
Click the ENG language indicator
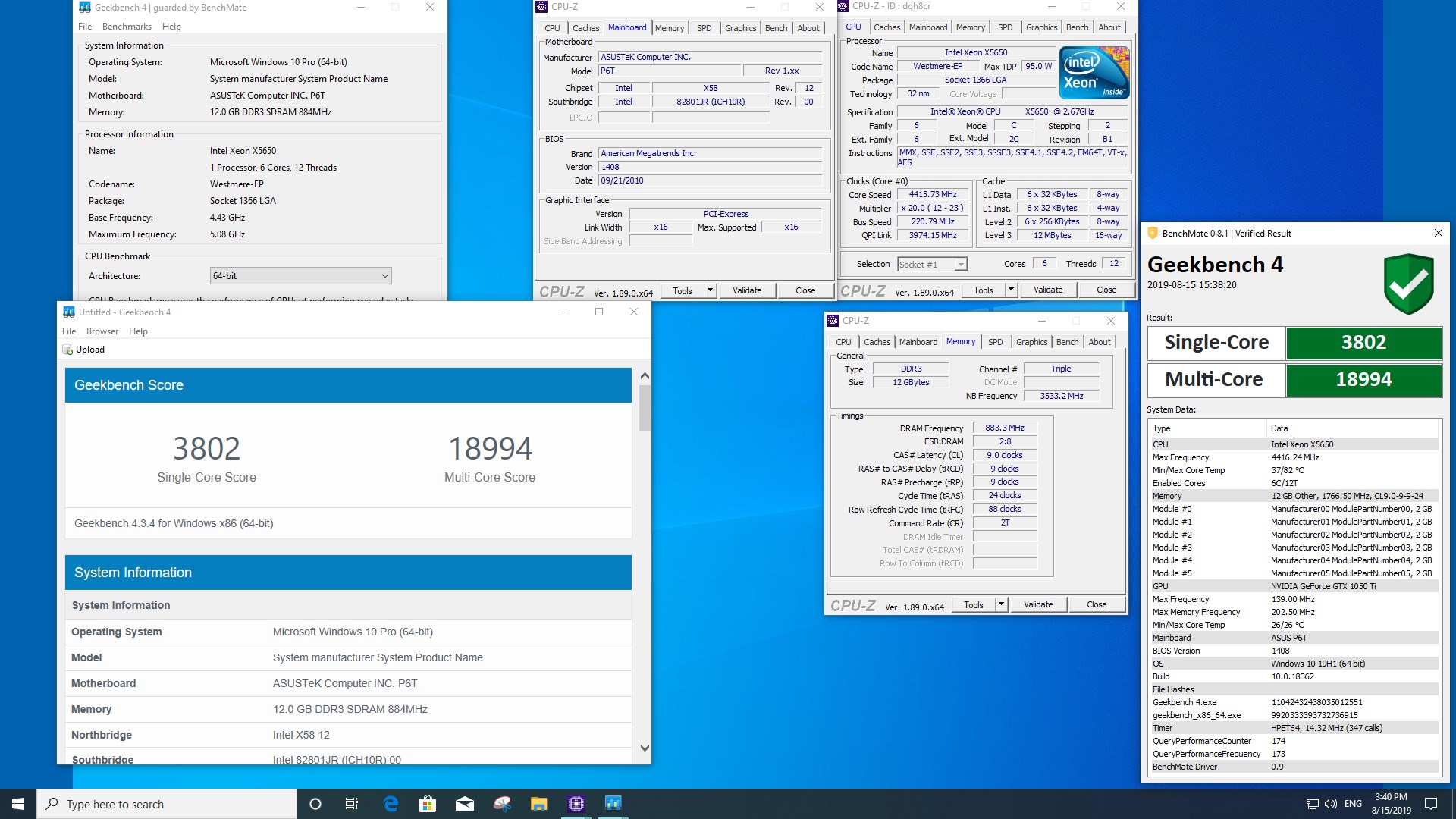coord(1353,804)
